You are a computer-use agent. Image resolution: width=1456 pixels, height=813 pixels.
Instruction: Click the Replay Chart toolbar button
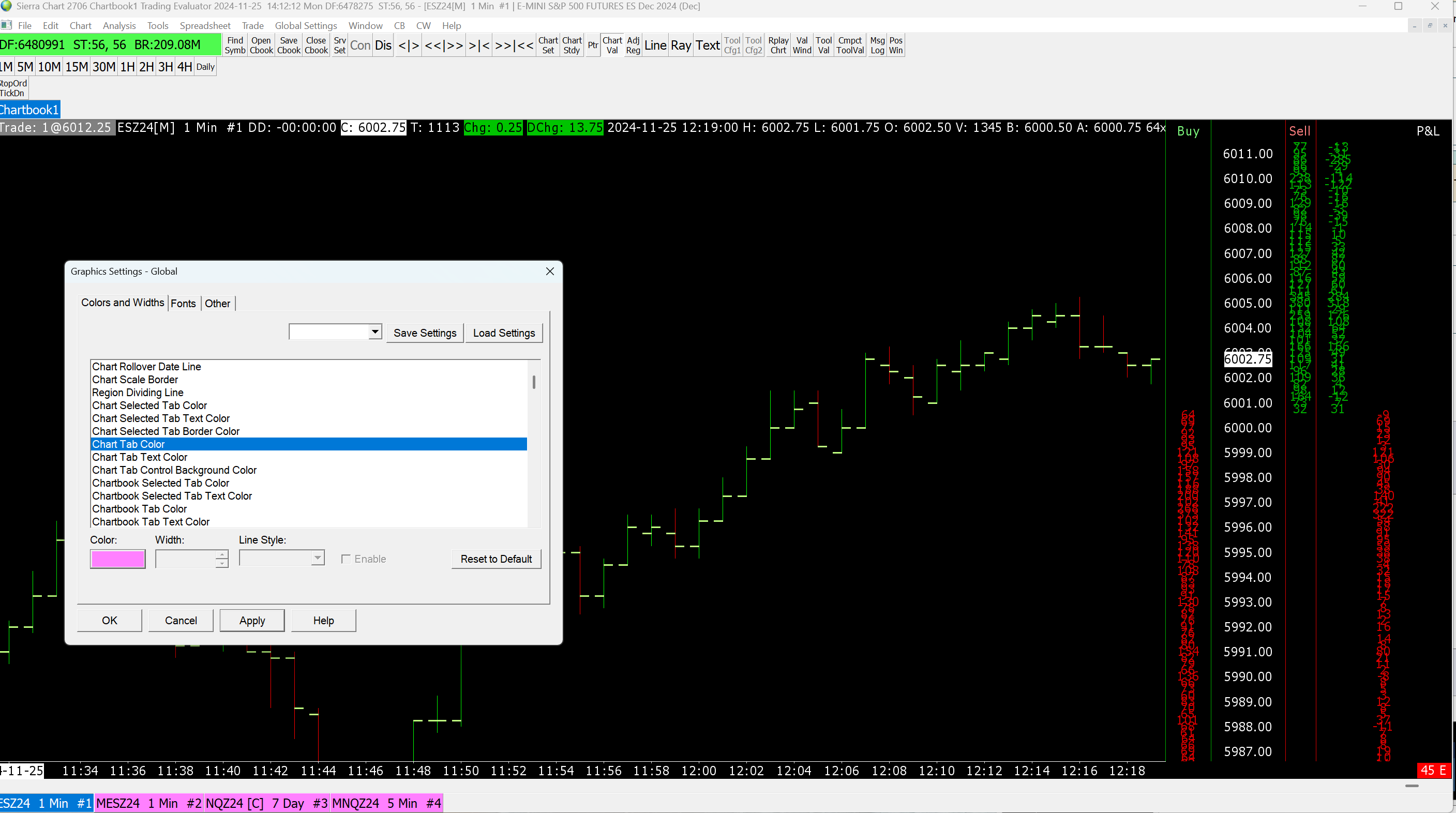(x=778, y=45)
